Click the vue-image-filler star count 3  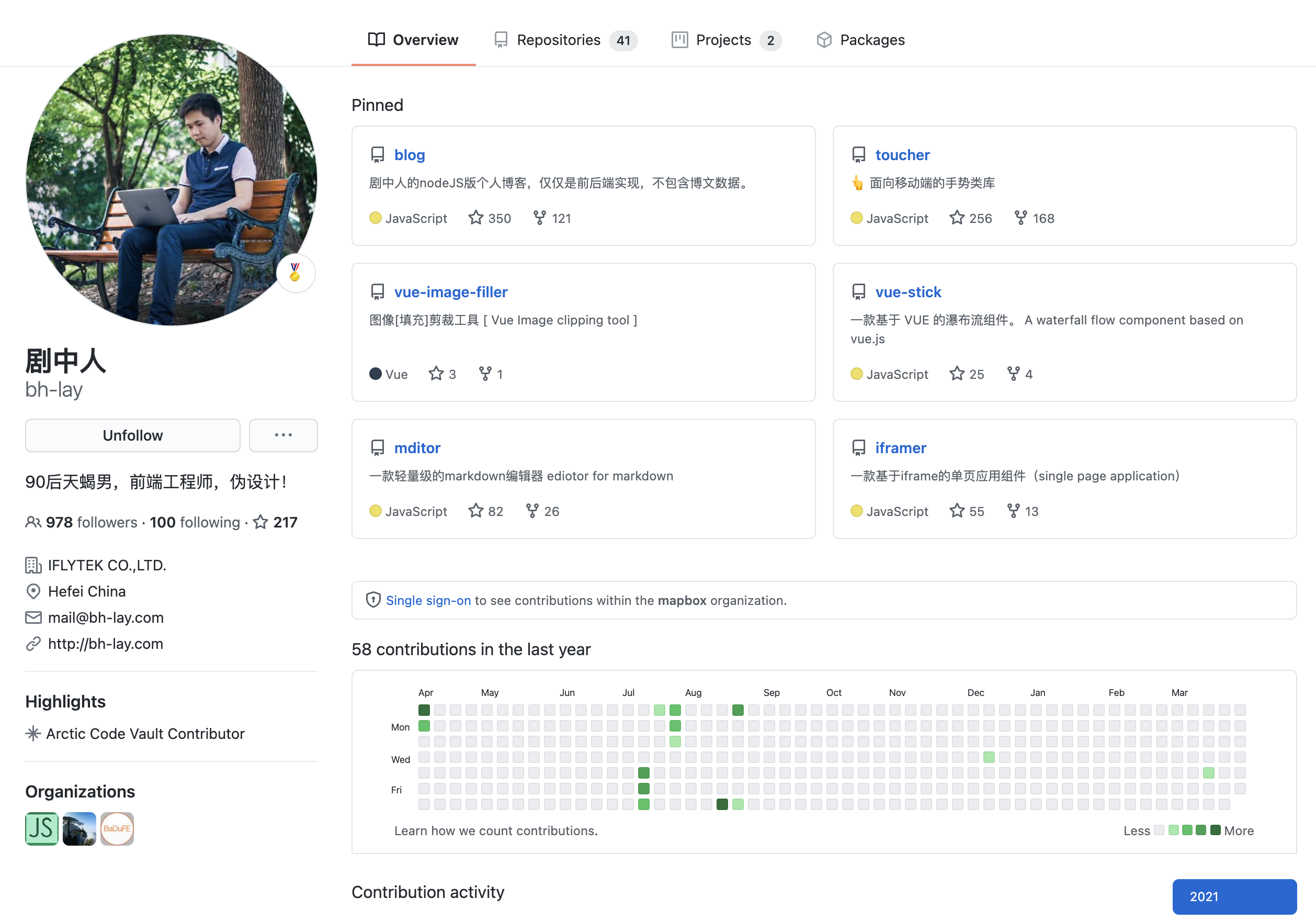point(443,374)
